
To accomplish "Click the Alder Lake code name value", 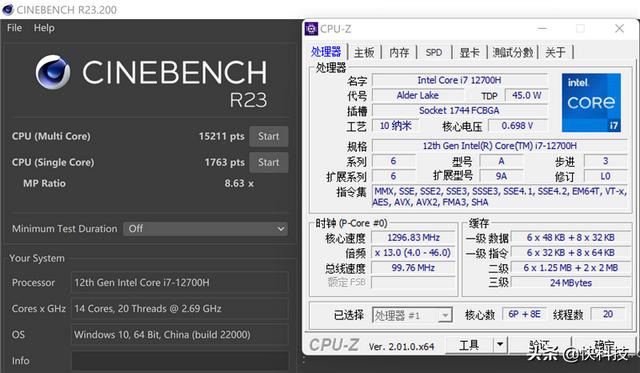I will click(x=418, y=95).
